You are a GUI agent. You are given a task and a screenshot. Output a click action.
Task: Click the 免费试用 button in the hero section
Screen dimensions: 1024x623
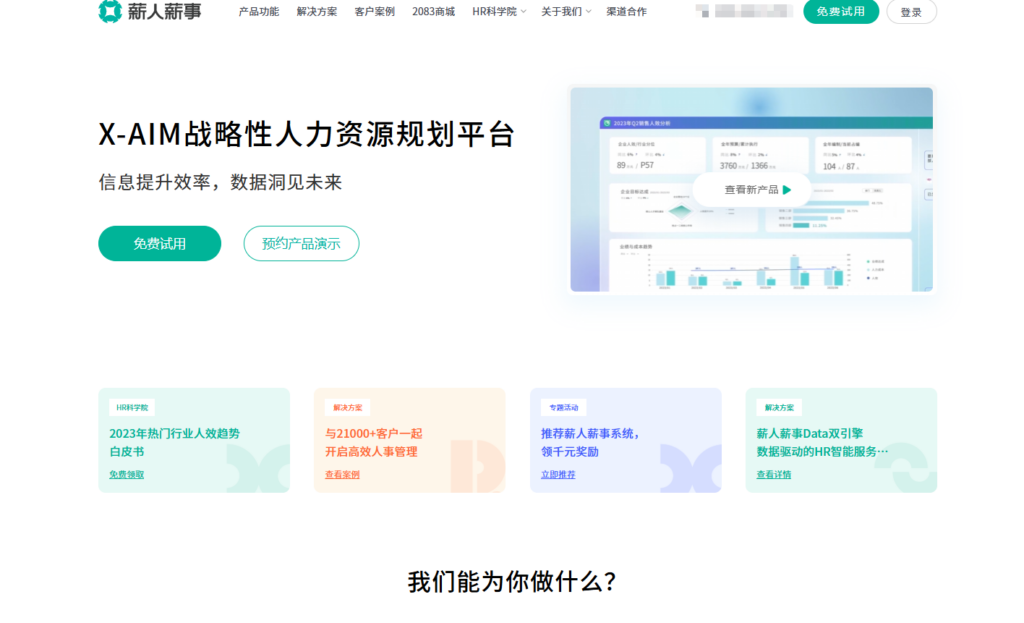pyautogui.click(x=158, y=243)
